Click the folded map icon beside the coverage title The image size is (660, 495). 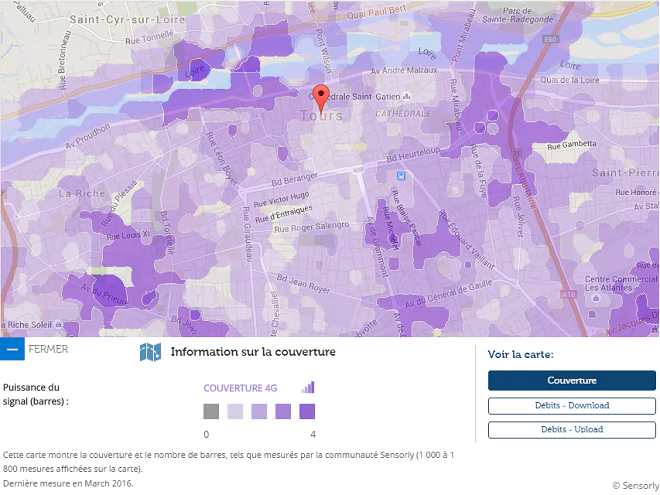(x=150, y=352)
